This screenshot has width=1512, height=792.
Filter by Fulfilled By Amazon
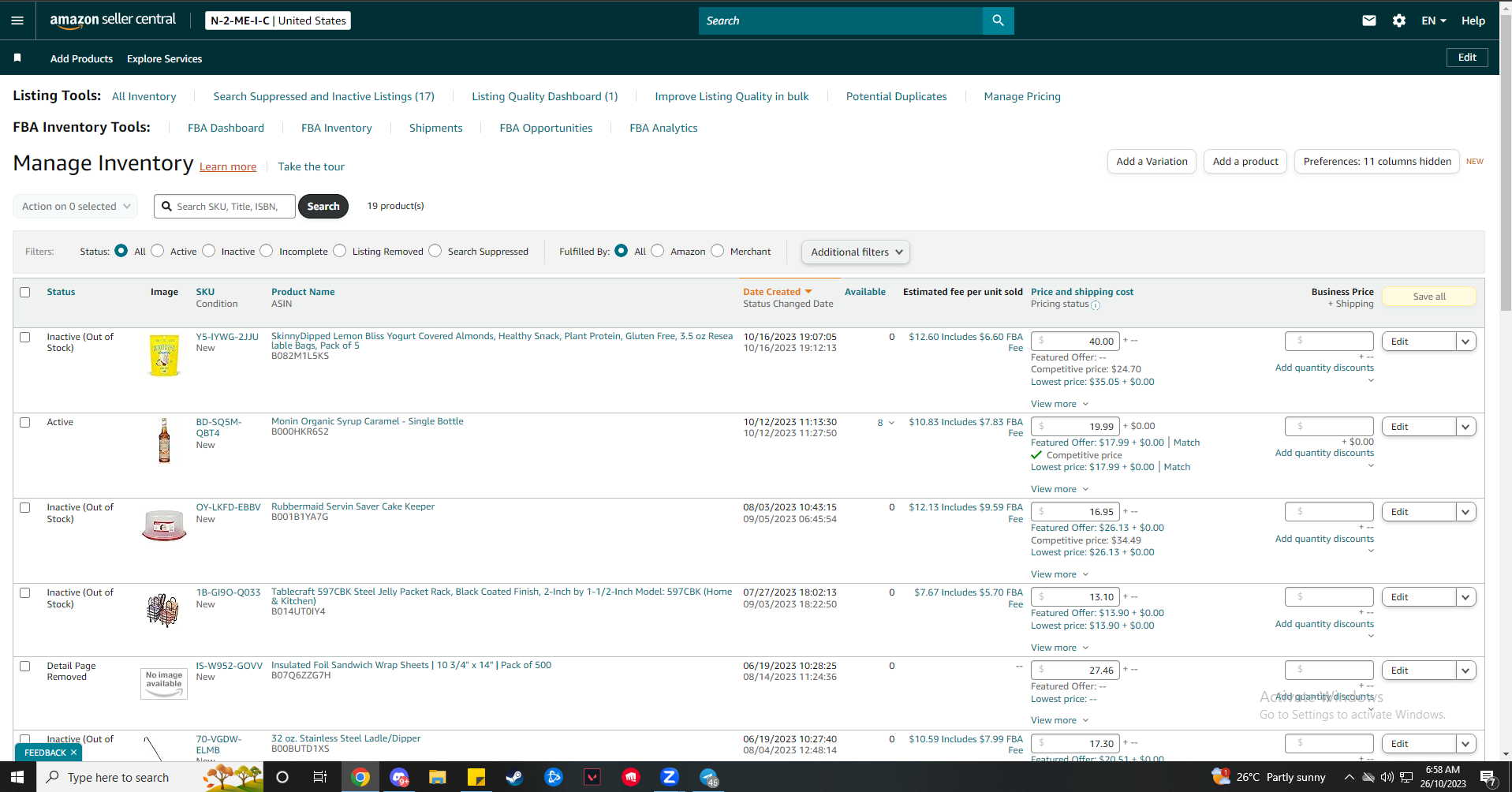coord(658,251)
